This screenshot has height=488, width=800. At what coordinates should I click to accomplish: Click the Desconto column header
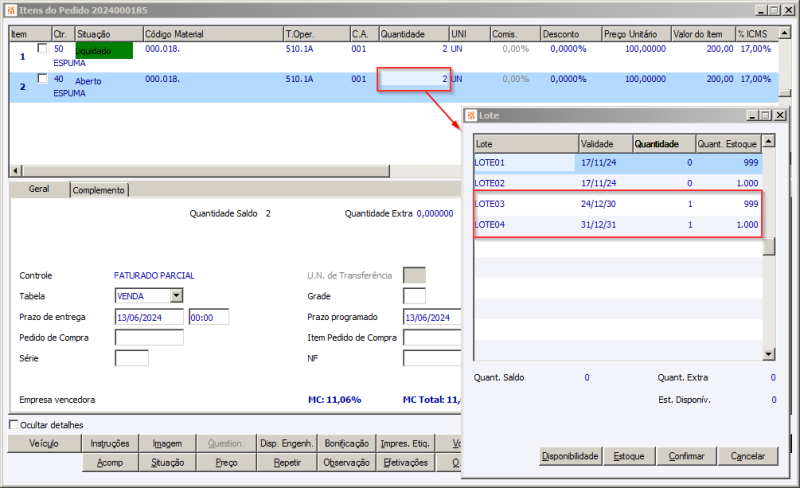(570, 34)
